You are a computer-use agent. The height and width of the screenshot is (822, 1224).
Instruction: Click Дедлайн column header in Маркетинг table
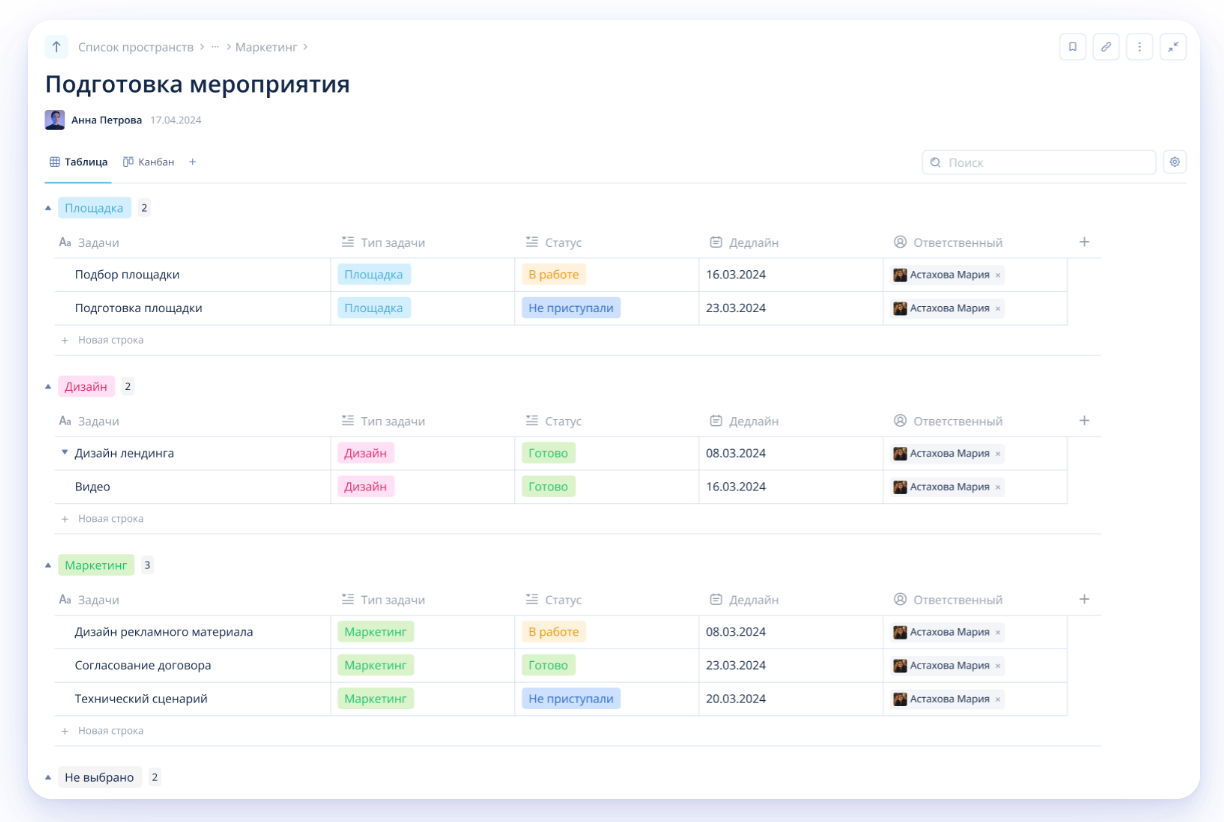(744, 600)
